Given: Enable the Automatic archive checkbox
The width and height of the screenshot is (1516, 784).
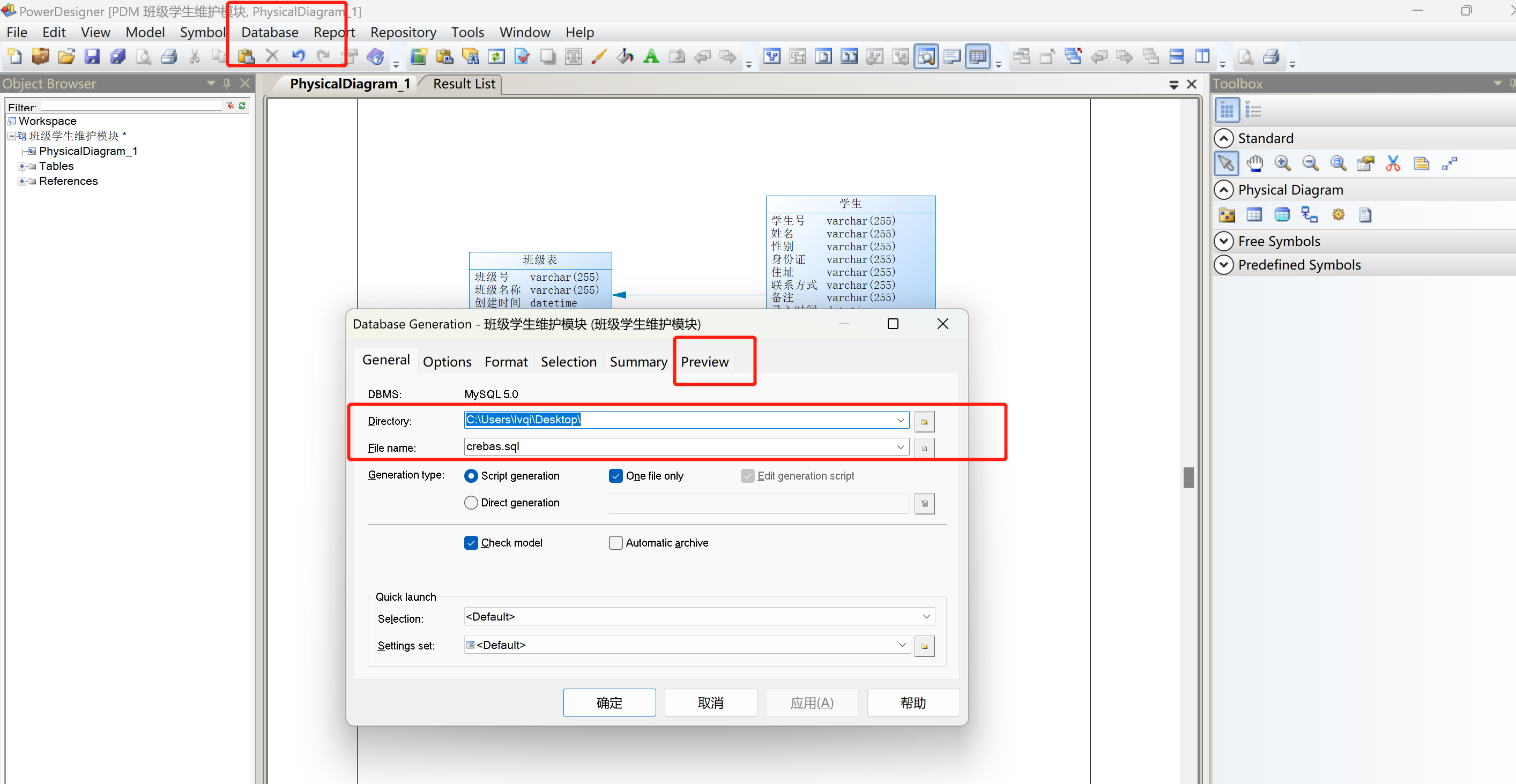Looking at the screenshot, I should pyautogui.click(x=615, y=543).
